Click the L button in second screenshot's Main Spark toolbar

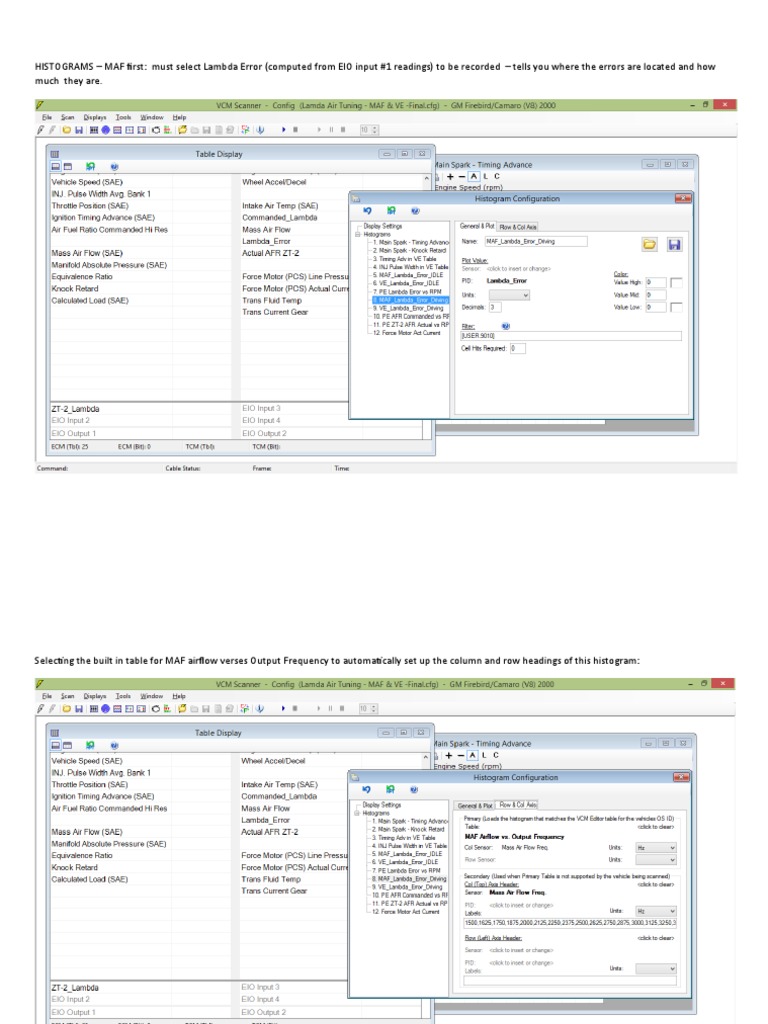pyautogui.click(x=484, y=755)
